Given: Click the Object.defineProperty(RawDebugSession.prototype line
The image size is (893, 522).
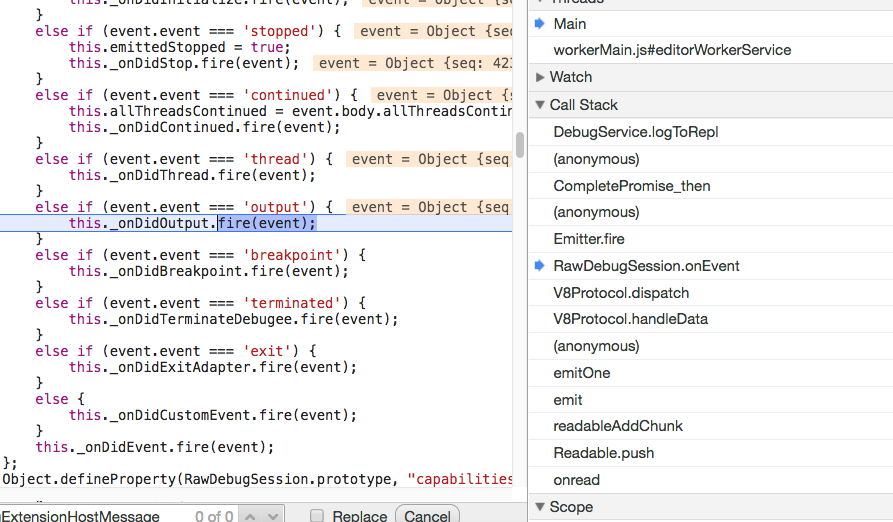Looking at the screenshot, I should (257, 479).
